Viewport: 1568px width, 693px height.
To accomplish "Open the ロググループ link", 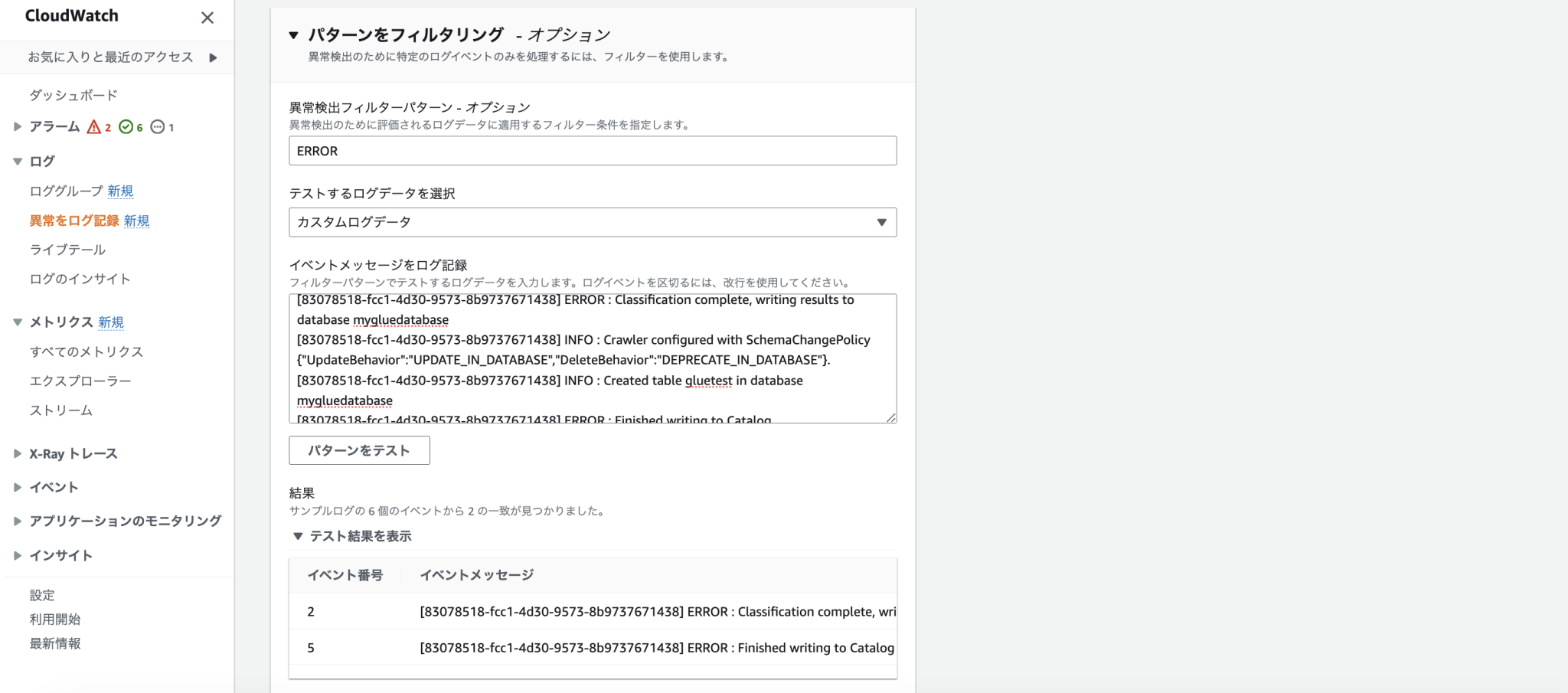I will point(64,191).
